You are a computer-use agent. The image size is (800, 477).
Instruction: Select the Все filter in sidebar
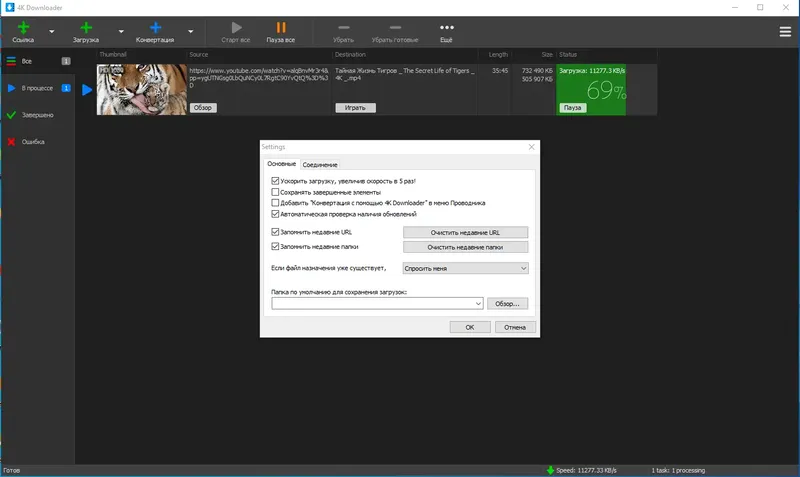[x=38, y=61]
